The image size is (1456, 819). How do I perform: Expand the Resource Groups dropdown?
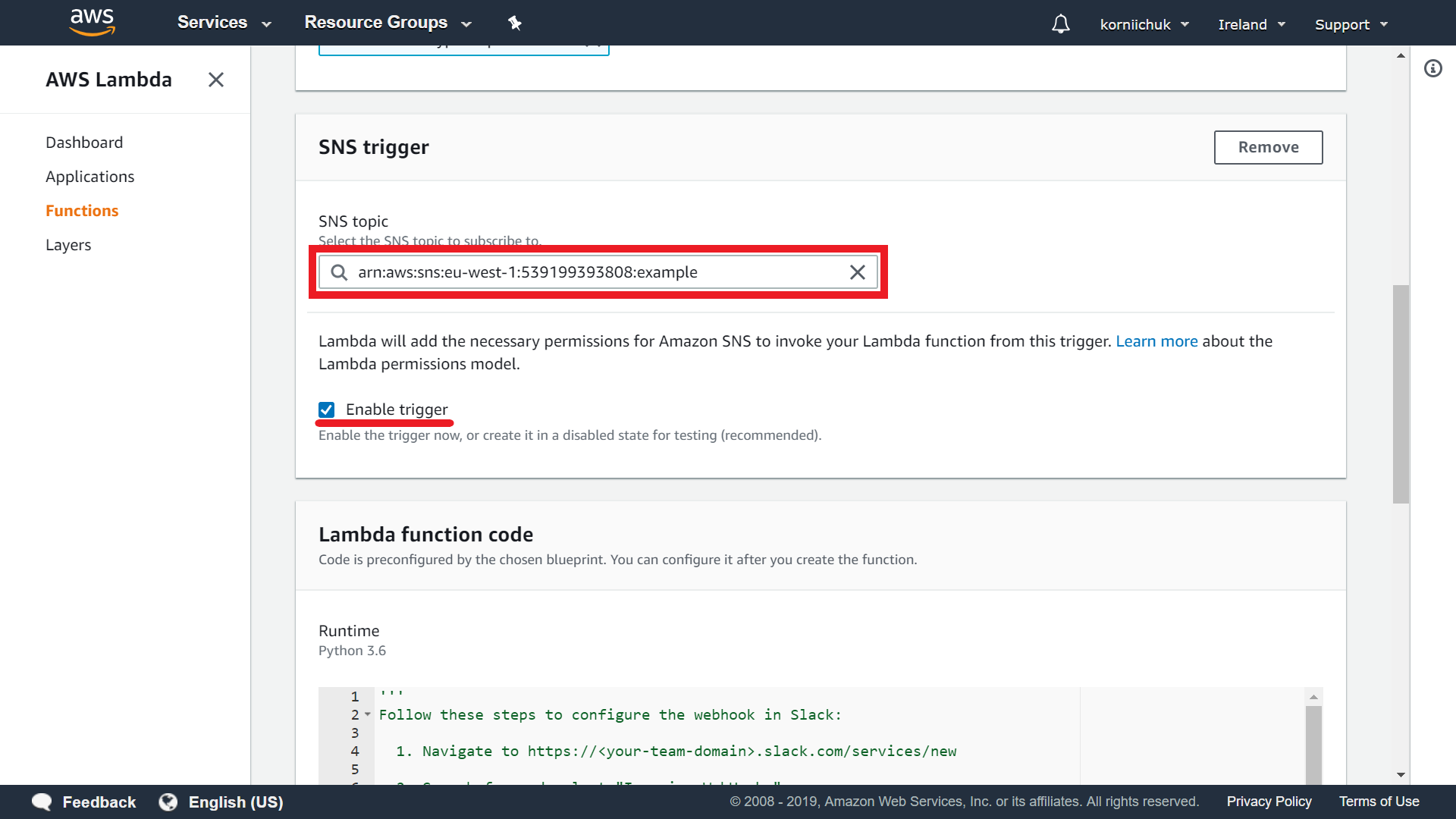(388, 24)
